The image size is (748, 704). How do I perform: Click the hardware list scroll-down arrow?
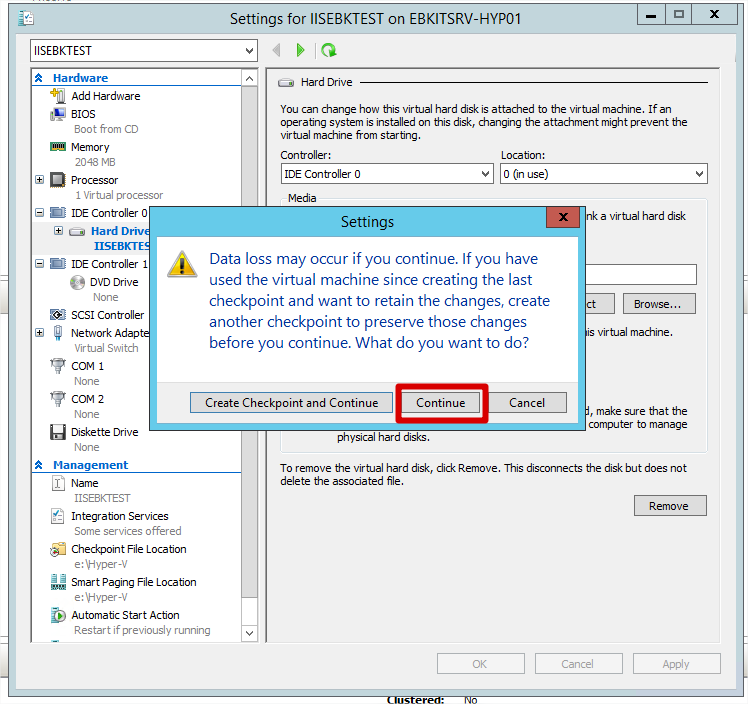click(x=249, y=632)
